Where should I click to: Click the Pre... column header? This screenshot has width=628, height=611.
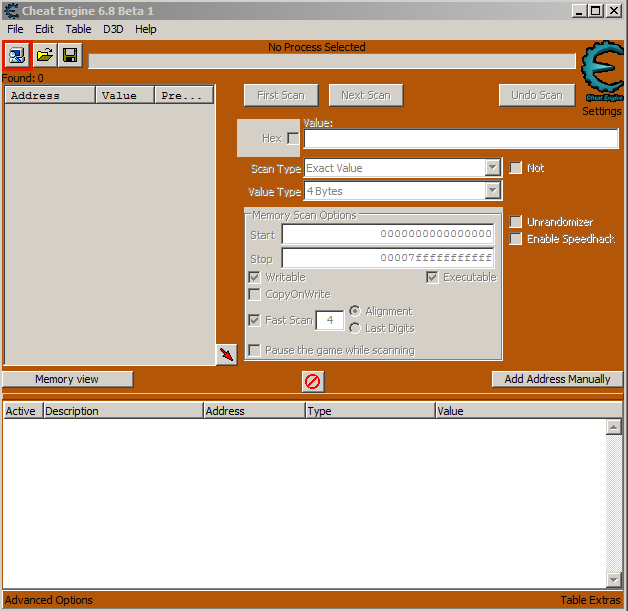[184, 95]
